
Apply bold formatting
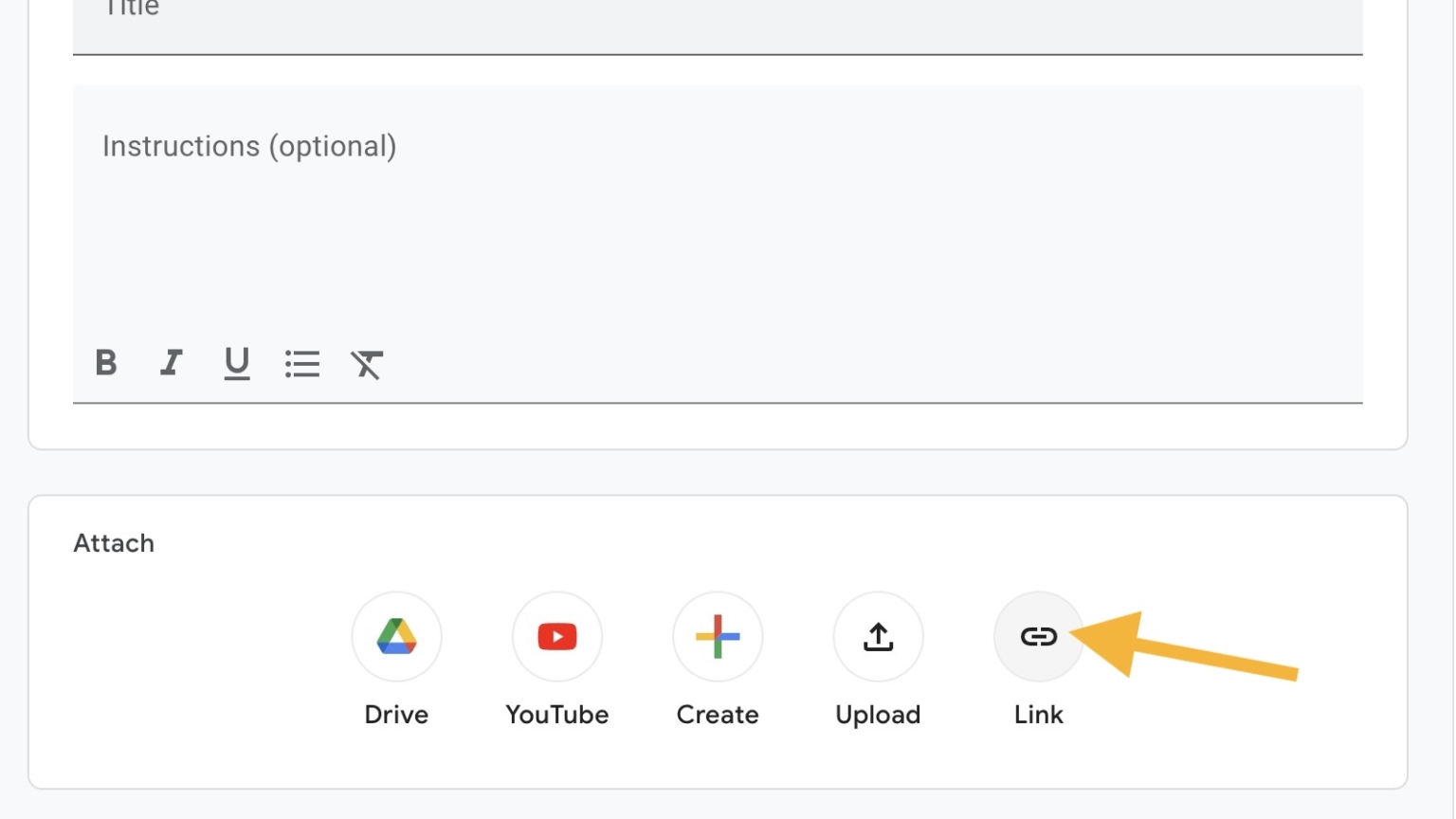click(x=106, y=363)
